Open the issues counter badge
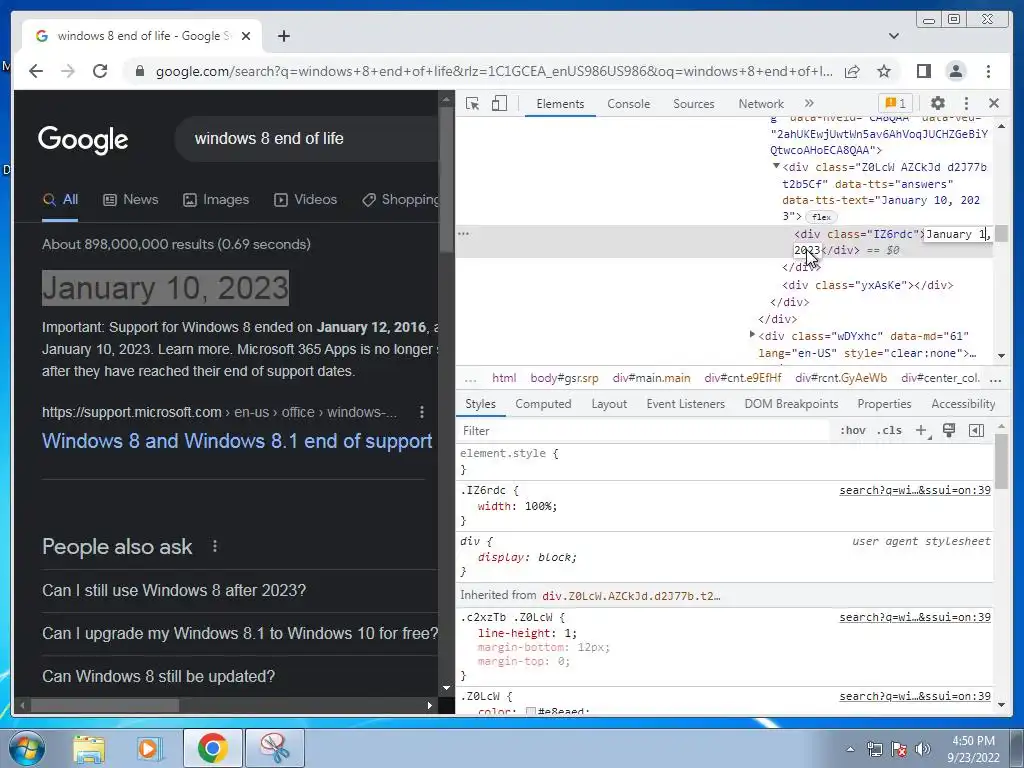 [x=896, y=103]
